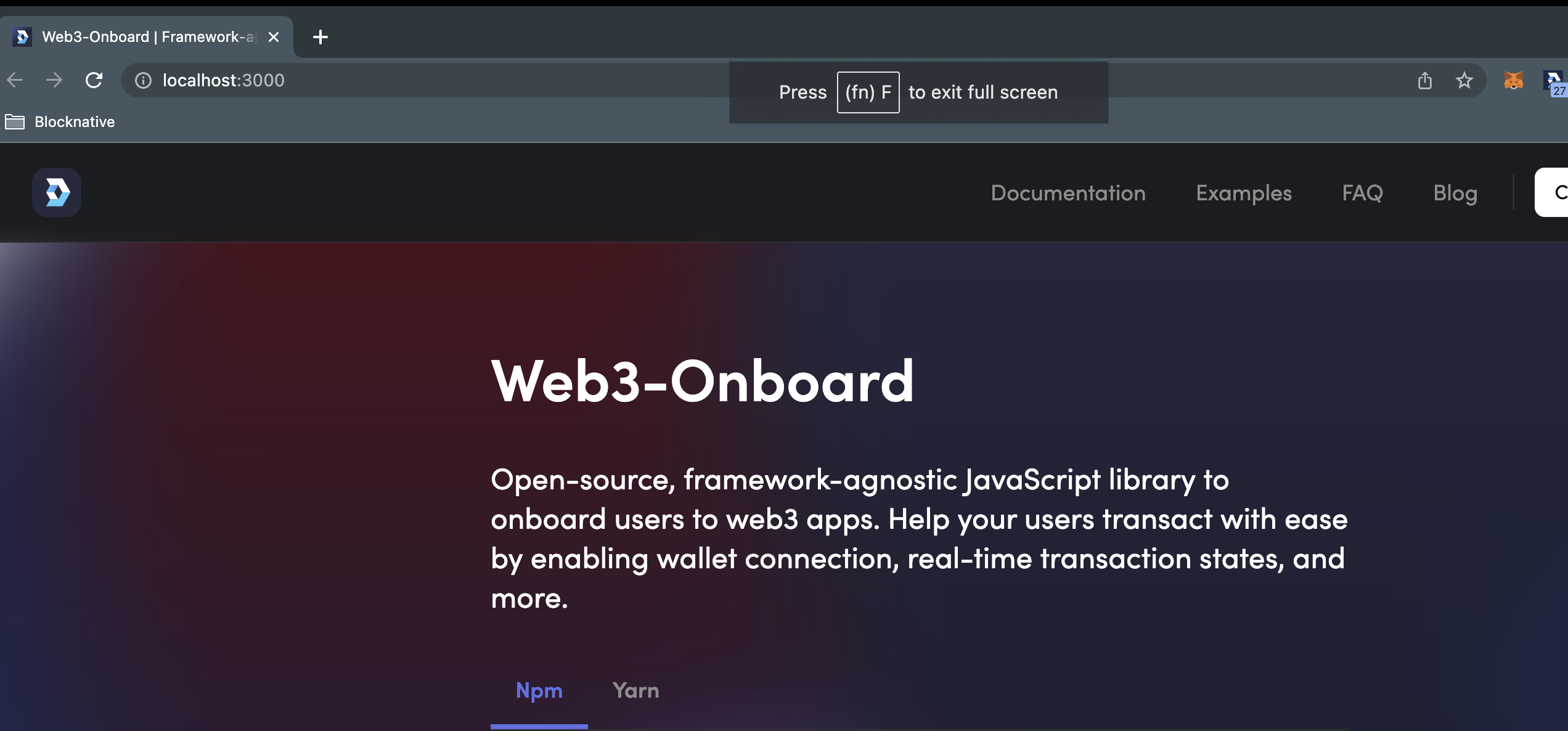Click the localhost:3000 address field
1568x731 pixels.
[431, 80]
